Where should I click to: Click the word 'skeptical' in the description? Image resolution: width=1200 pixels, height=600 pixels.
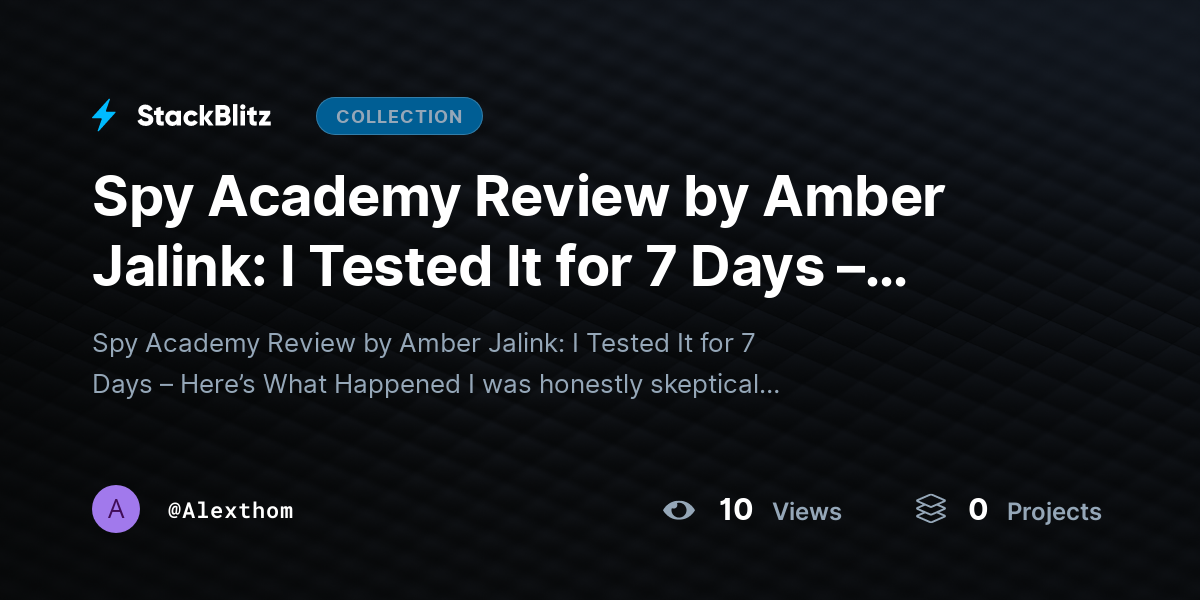click(x=695, y=384)
